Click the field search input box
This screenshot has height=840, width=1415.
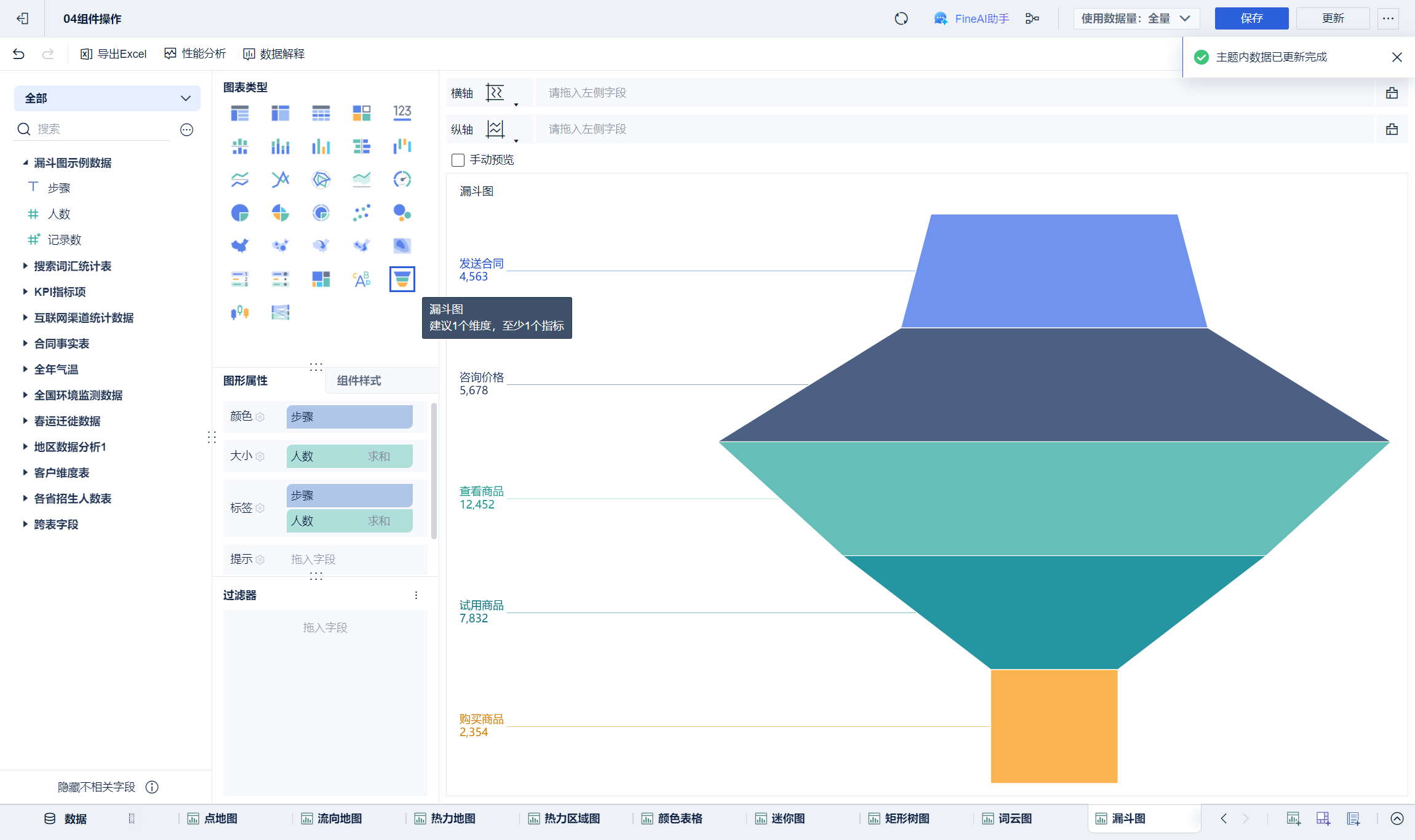(102, 129)
